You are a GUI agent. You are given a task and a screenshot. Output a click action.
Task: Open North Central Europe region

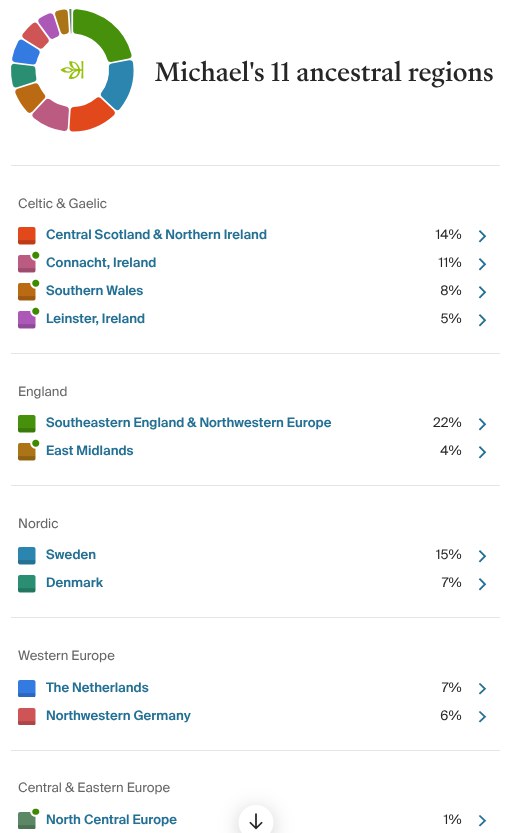click(111, 819)
